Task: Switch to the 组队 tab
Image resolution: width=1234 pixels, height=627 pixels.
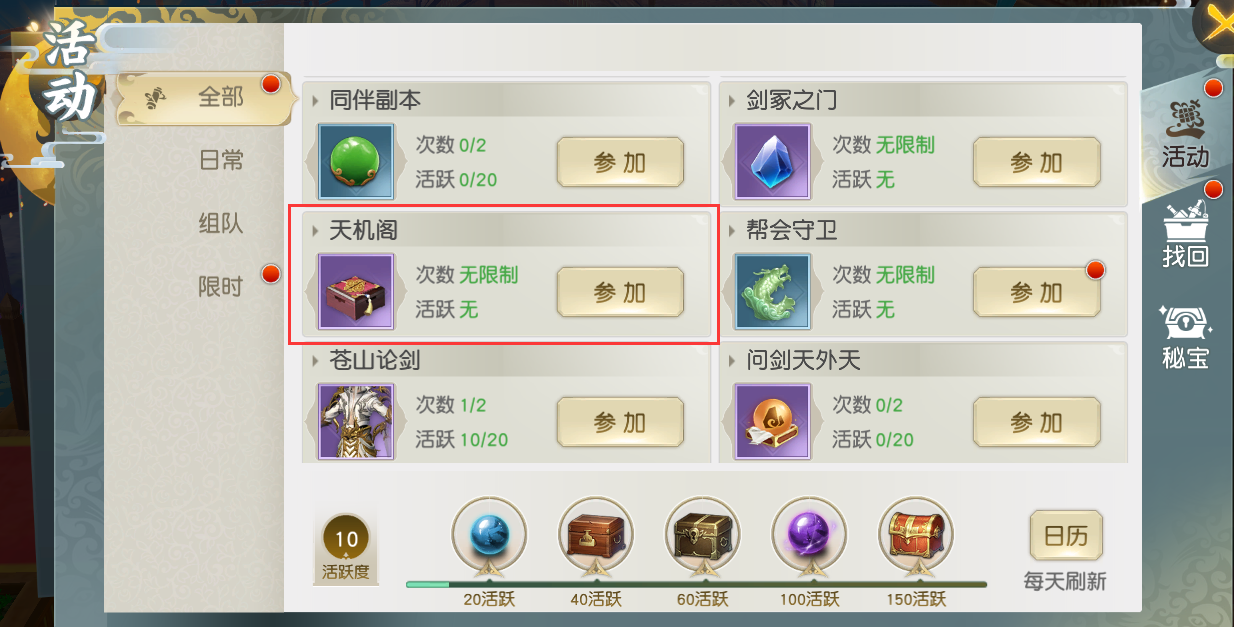Action: 221,223
